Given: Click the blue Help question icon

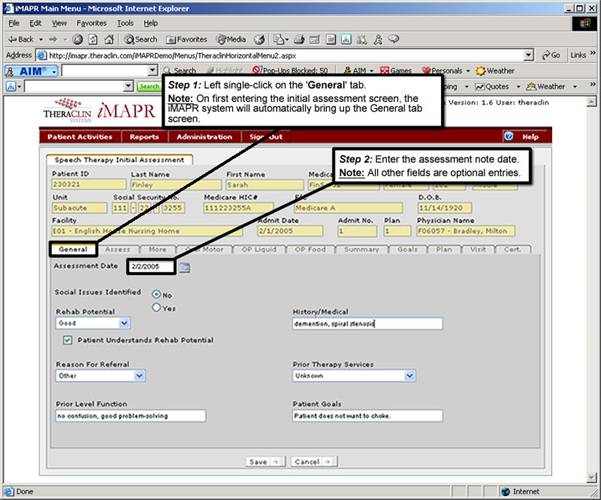Looking at the screenshot, I should tap(508, 136).
